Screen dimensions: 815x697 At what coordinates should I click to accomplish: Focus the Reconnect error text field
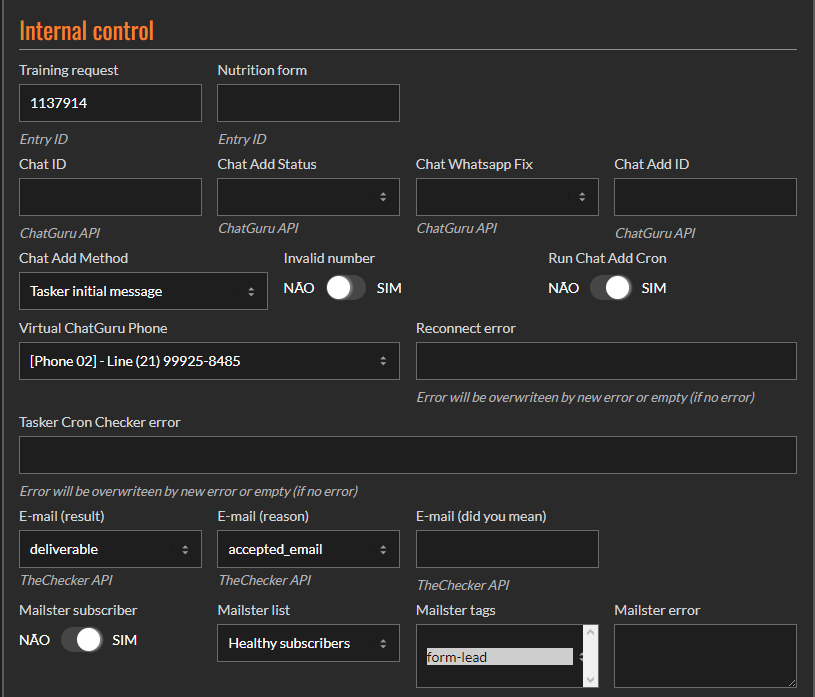(x=606, y=361)
